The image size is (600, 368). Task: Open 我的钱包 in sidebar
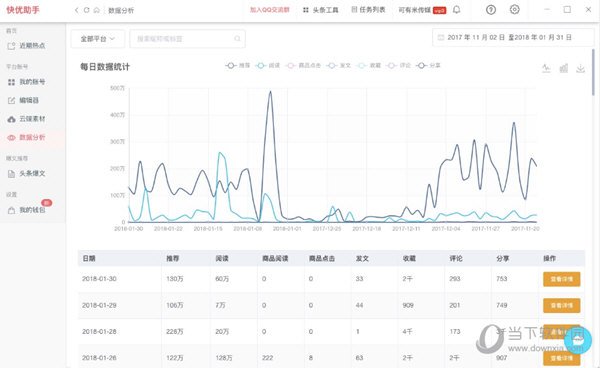(x=32, y=210)
